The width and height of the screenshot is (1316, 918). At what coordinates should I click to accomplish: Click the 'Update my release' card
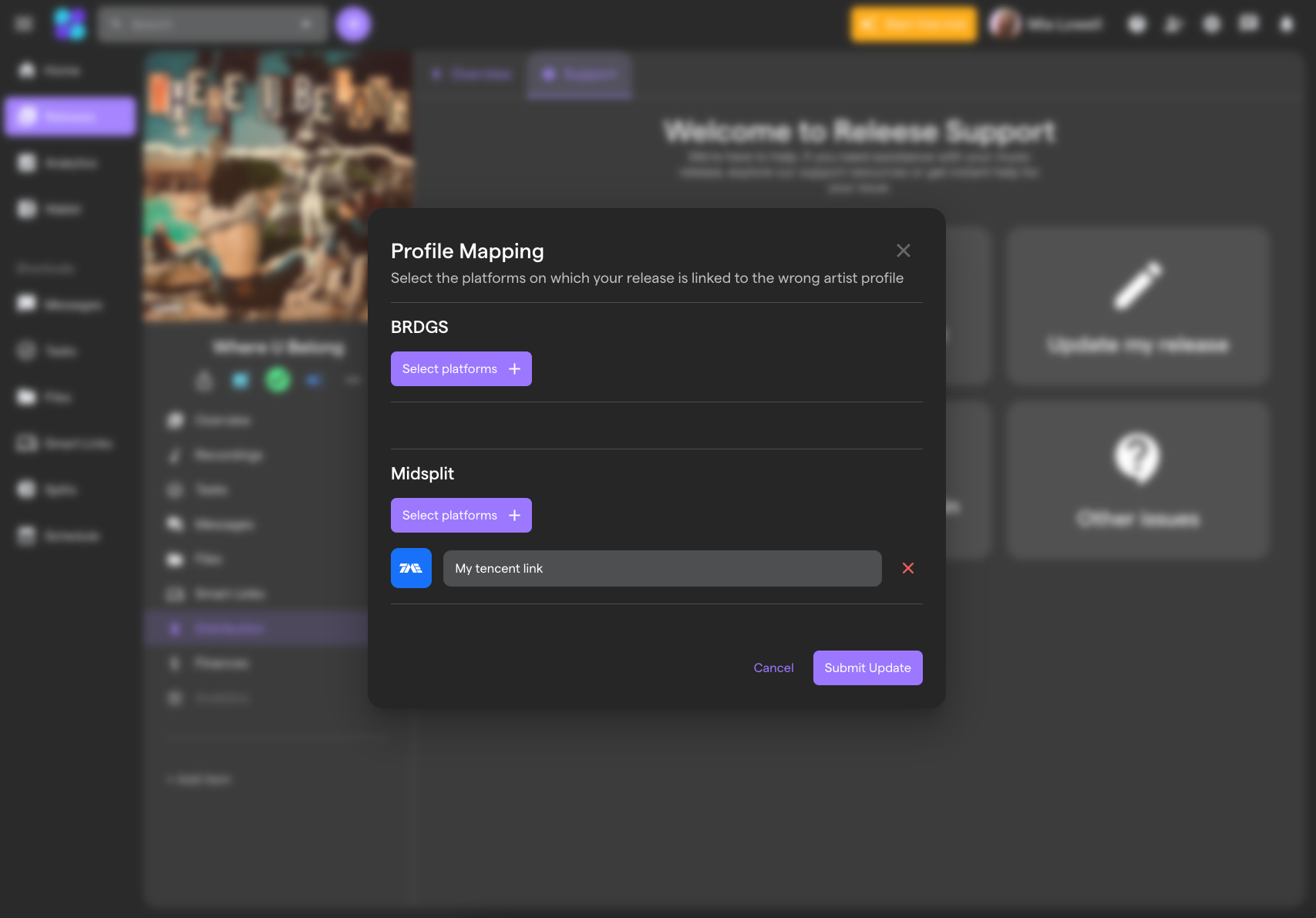pyautogui.click(x=1138, y=306)
